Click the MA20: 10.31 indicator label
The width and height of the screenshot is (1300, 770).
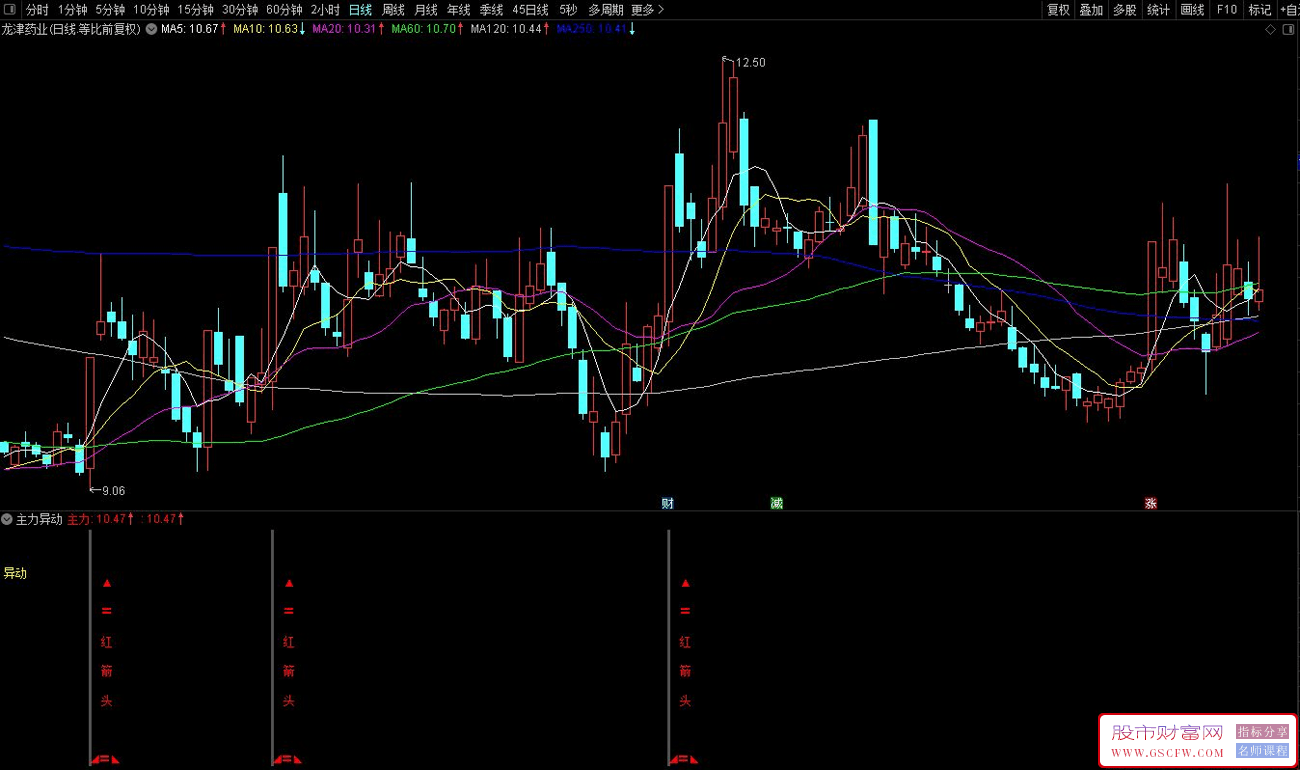(346, 29)
